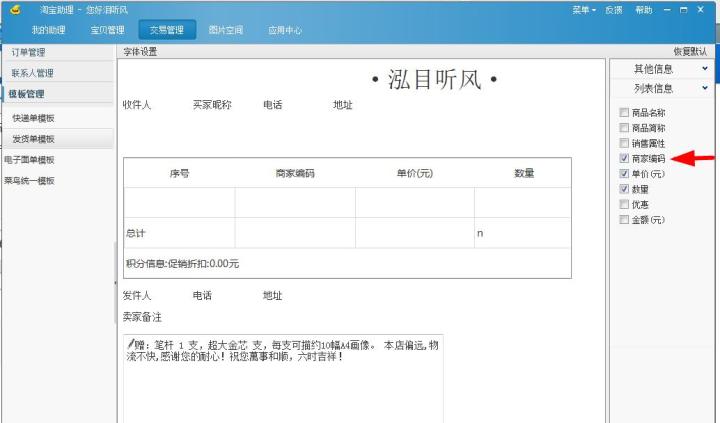Select 订单管理 in the left sidebar

pyautogui.click(x=28, y=52)
